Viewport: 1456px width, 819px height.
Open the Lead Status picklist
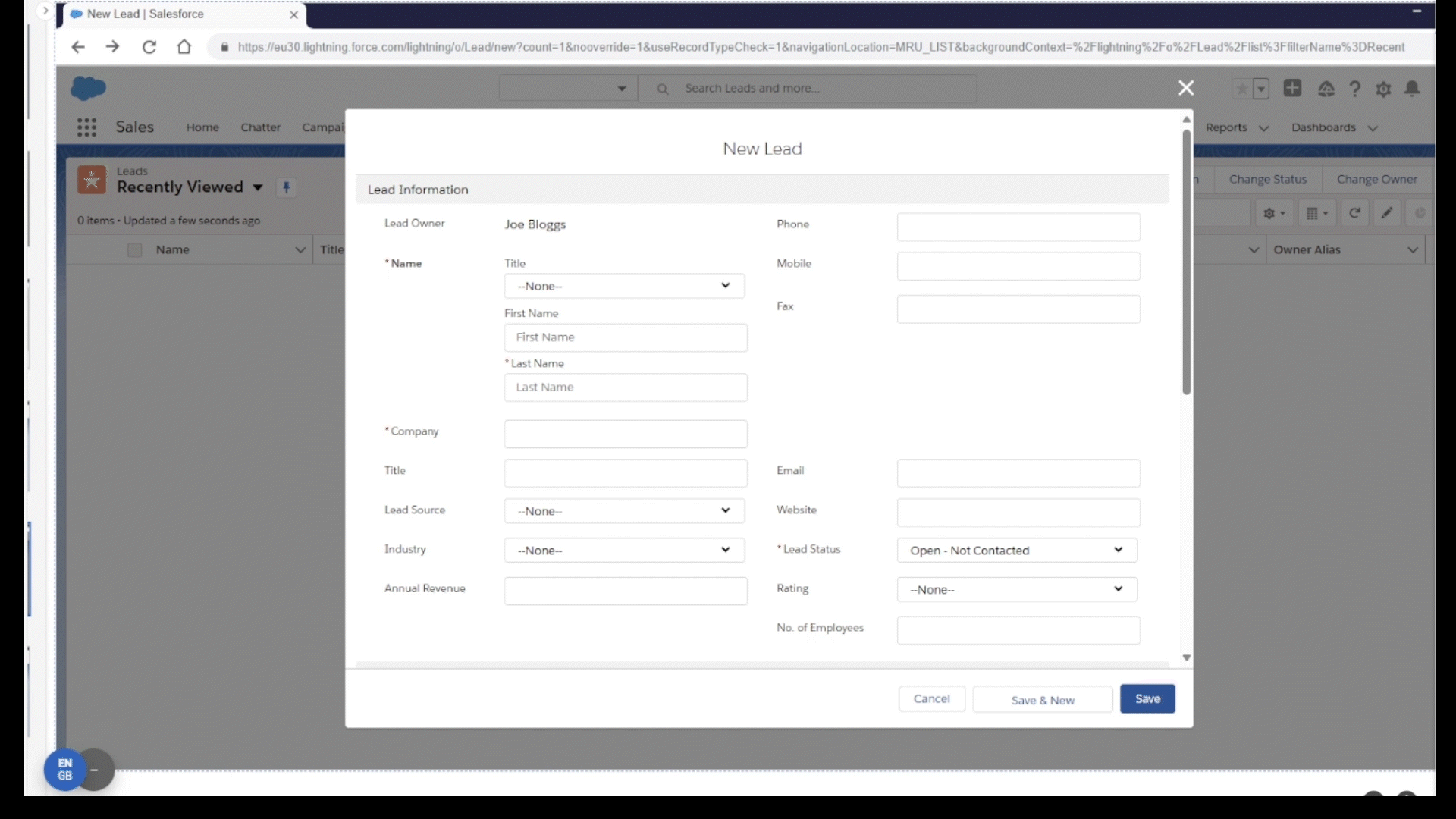coord(1016,550)
